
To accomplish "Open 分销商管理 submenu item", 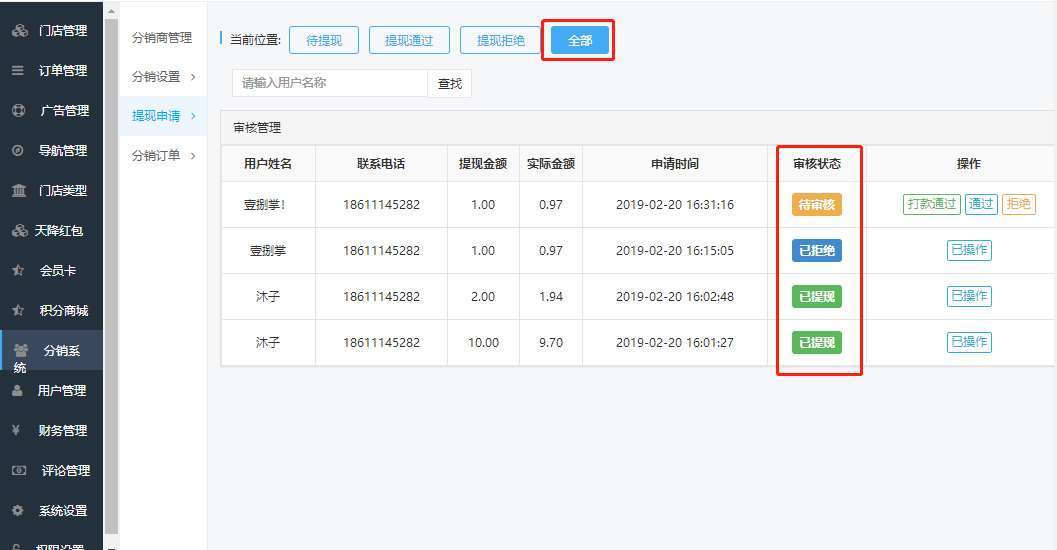I will point(162,38).
